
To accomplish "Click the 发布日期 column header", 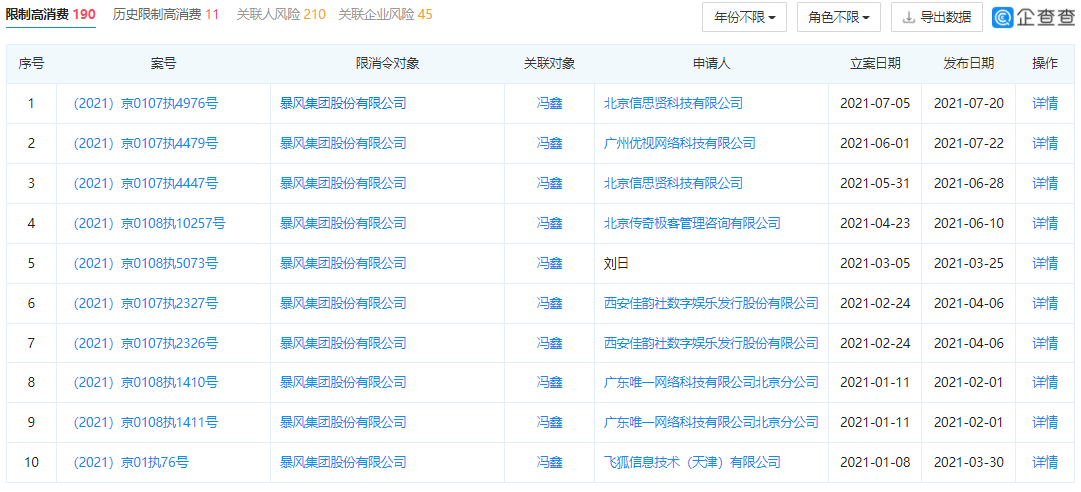I will (969, 64).
